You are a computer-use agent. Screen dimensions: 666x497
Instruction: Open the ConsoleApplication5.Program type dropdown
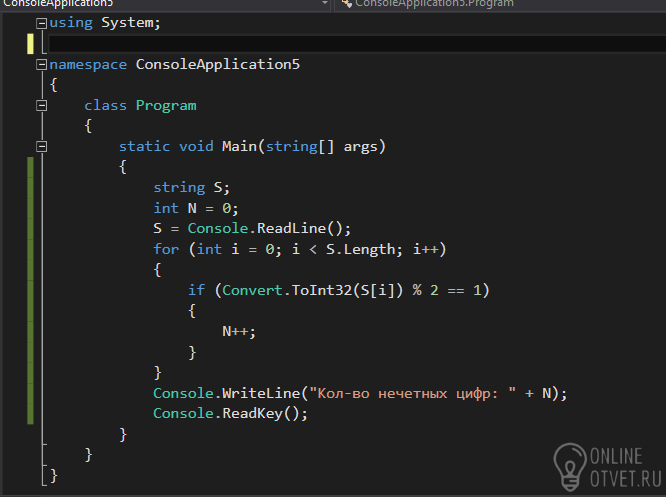pos(500,3)
